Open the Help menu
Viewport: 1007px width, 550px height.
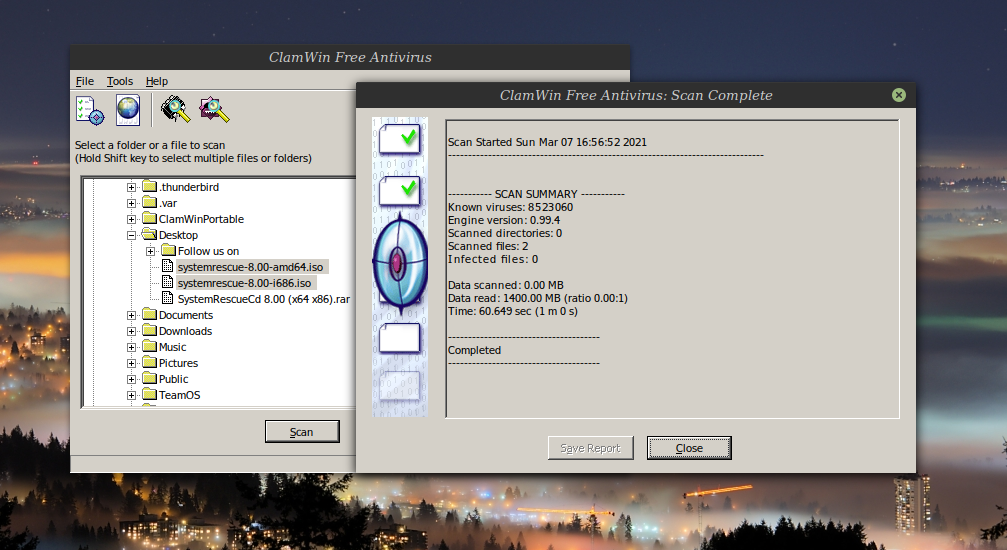(157, 81)
